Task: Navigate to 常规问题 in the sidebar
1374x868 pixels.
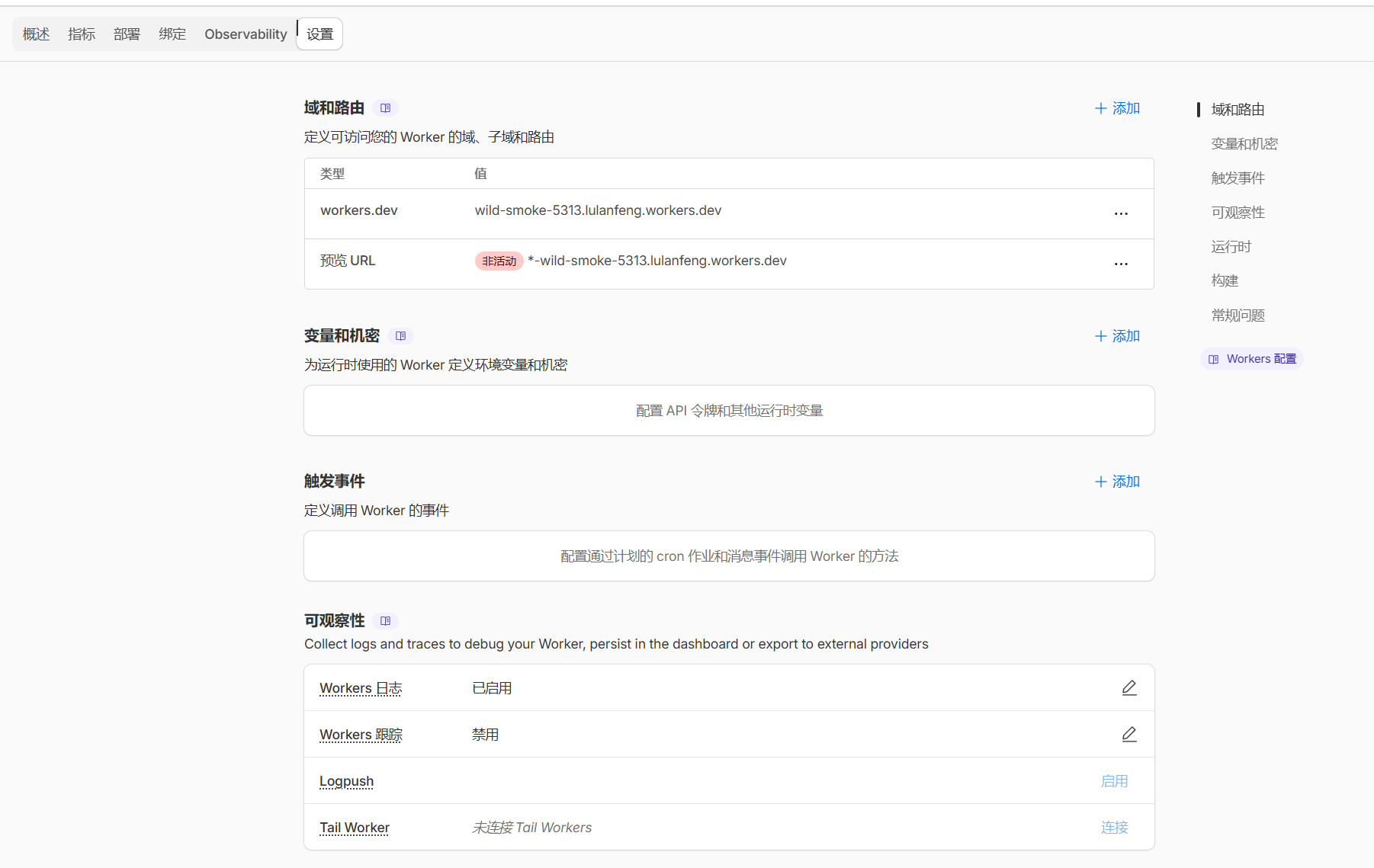Action: tap(1237, 315)
